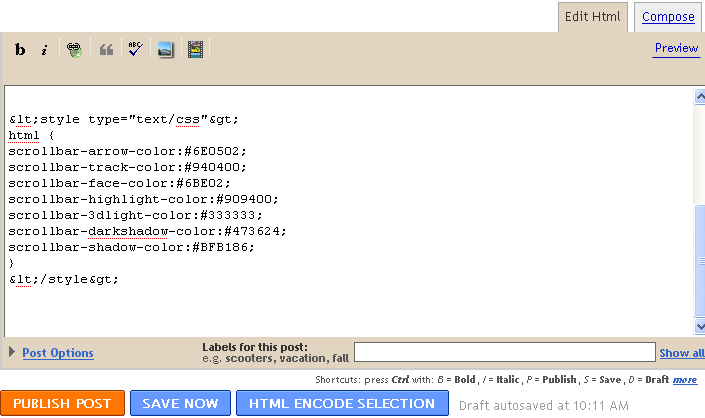
Task: Add a blockquote with the quote icon
Action: (x=106, y=49)
